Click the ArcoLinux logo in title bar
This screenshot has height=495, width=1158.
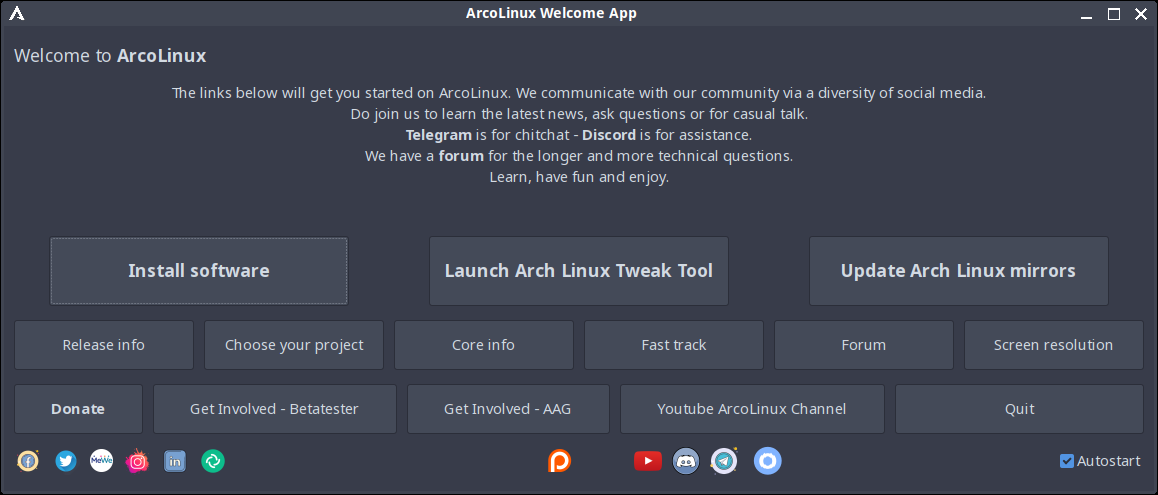pyautogui.click(x=16, y=13)
